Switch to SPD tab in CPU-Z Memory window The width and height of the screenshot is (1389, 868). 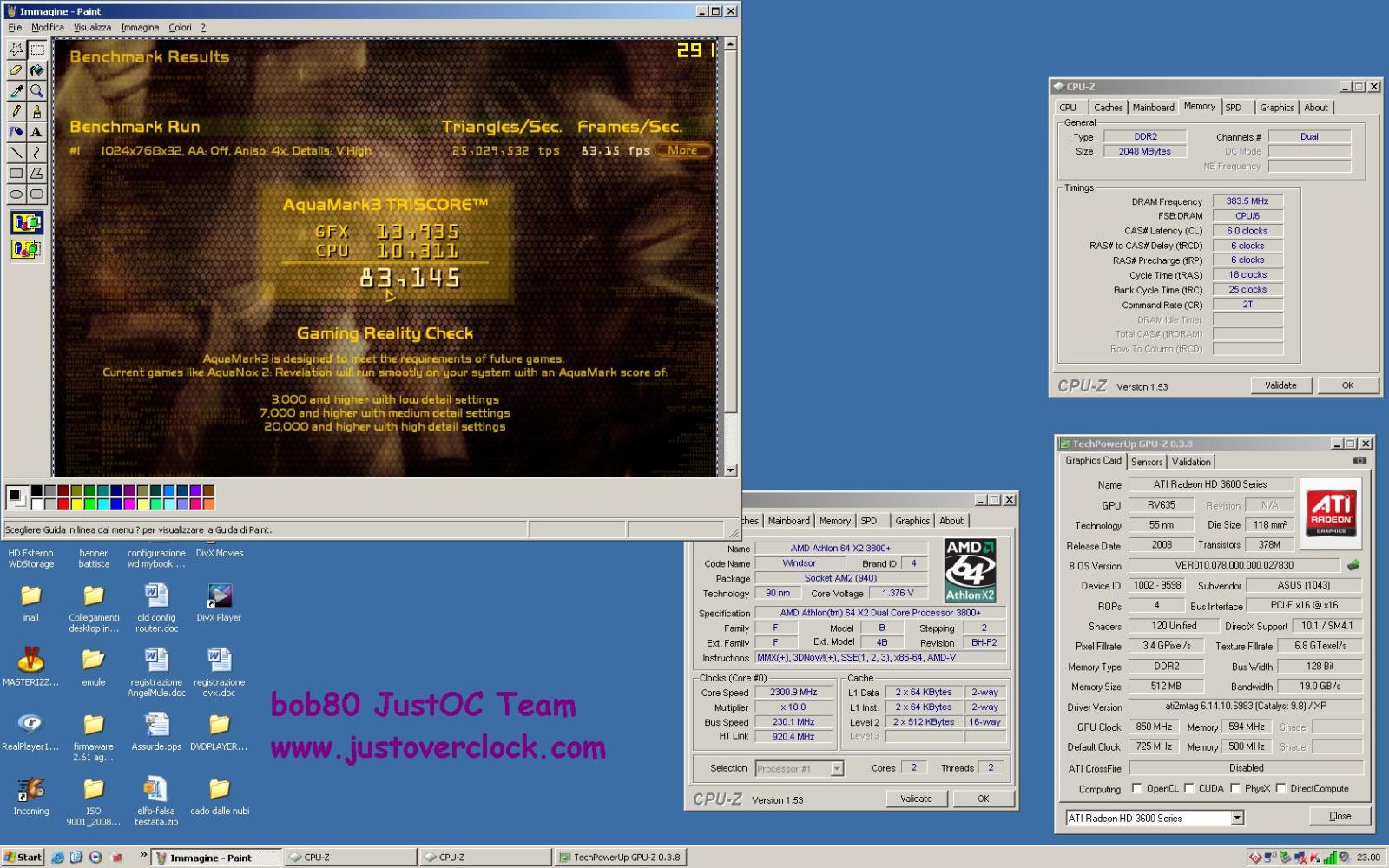tap(1234, 108)
